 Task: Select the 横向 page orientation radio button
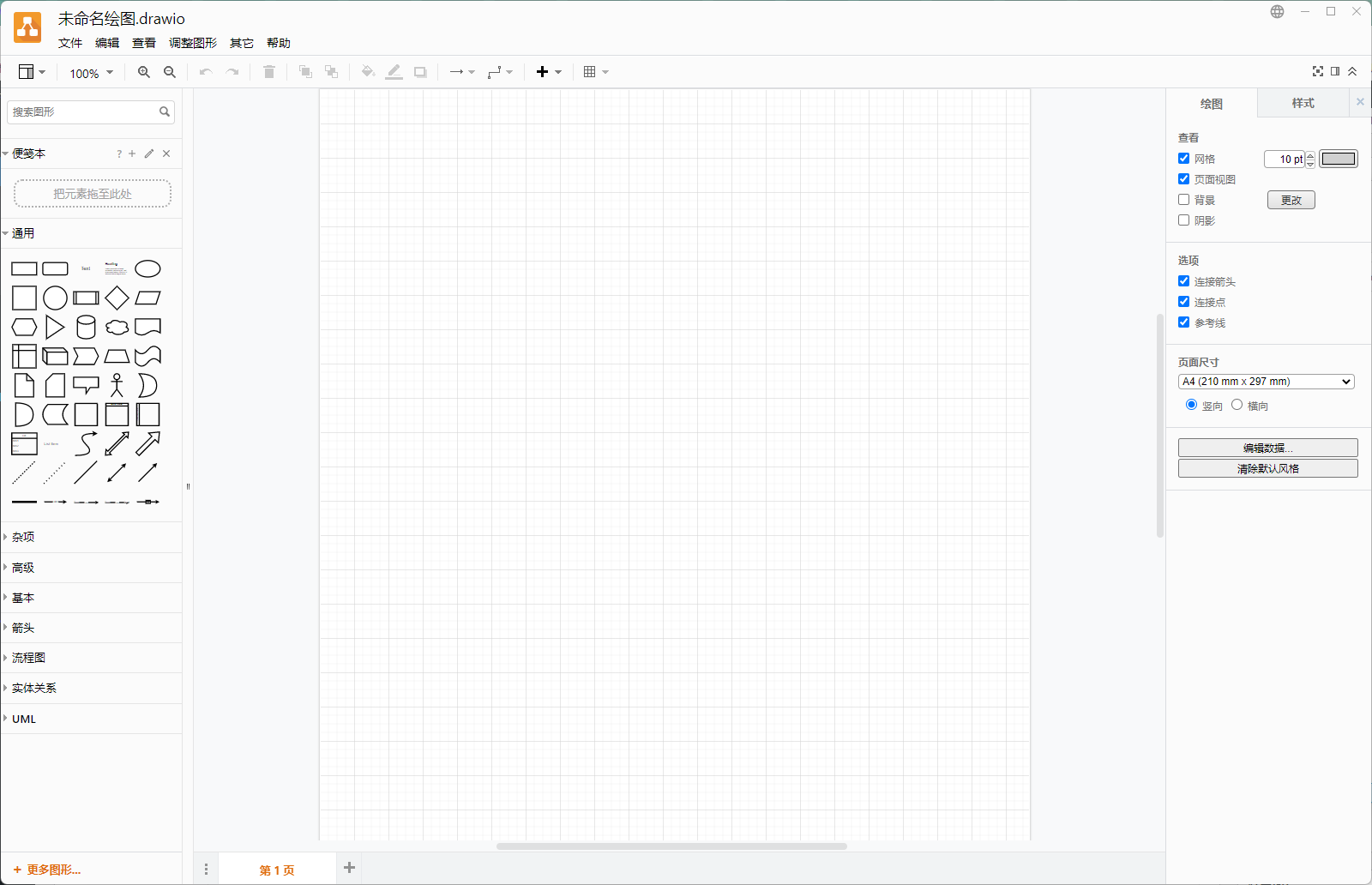coord(1237,404)
